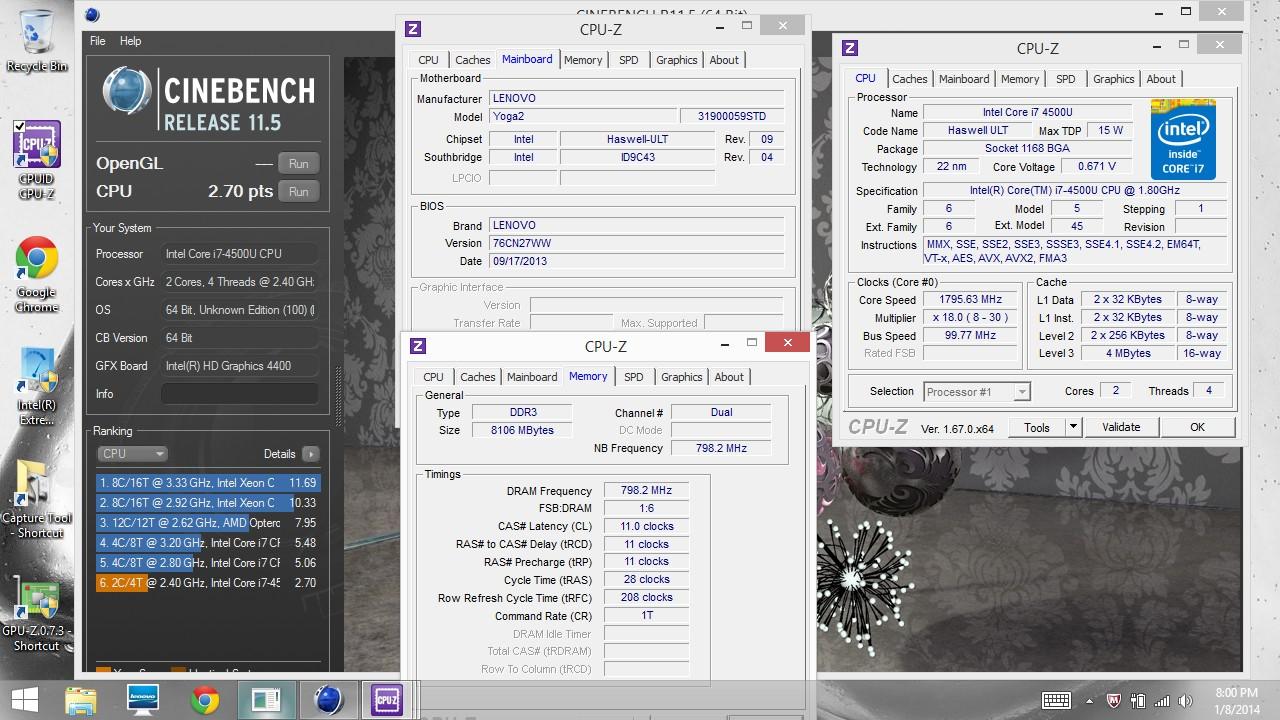Run the CPU benchmark
Viewport: 1280px width, 720px height.
click(x=298, y=192)
